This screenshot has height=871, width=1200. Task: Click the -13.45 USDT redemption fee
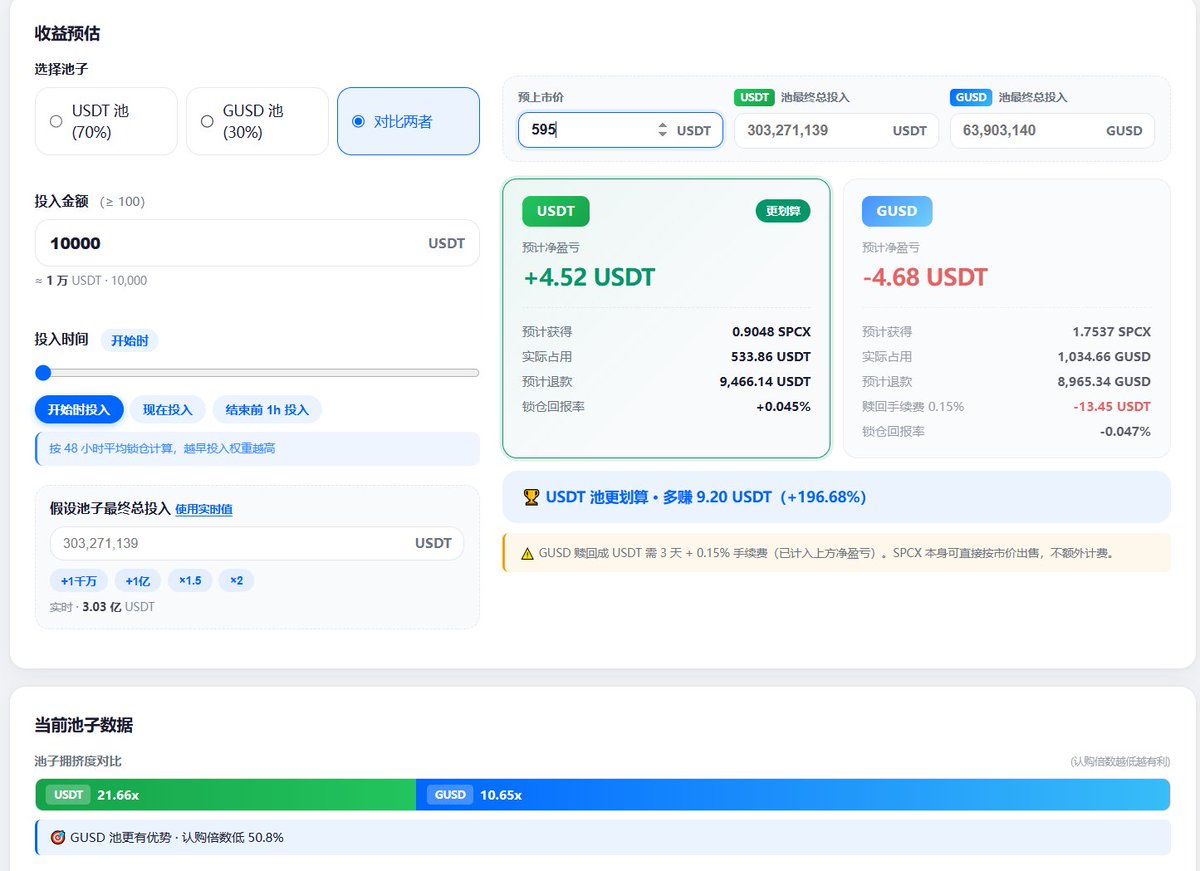coord(1113,407)
